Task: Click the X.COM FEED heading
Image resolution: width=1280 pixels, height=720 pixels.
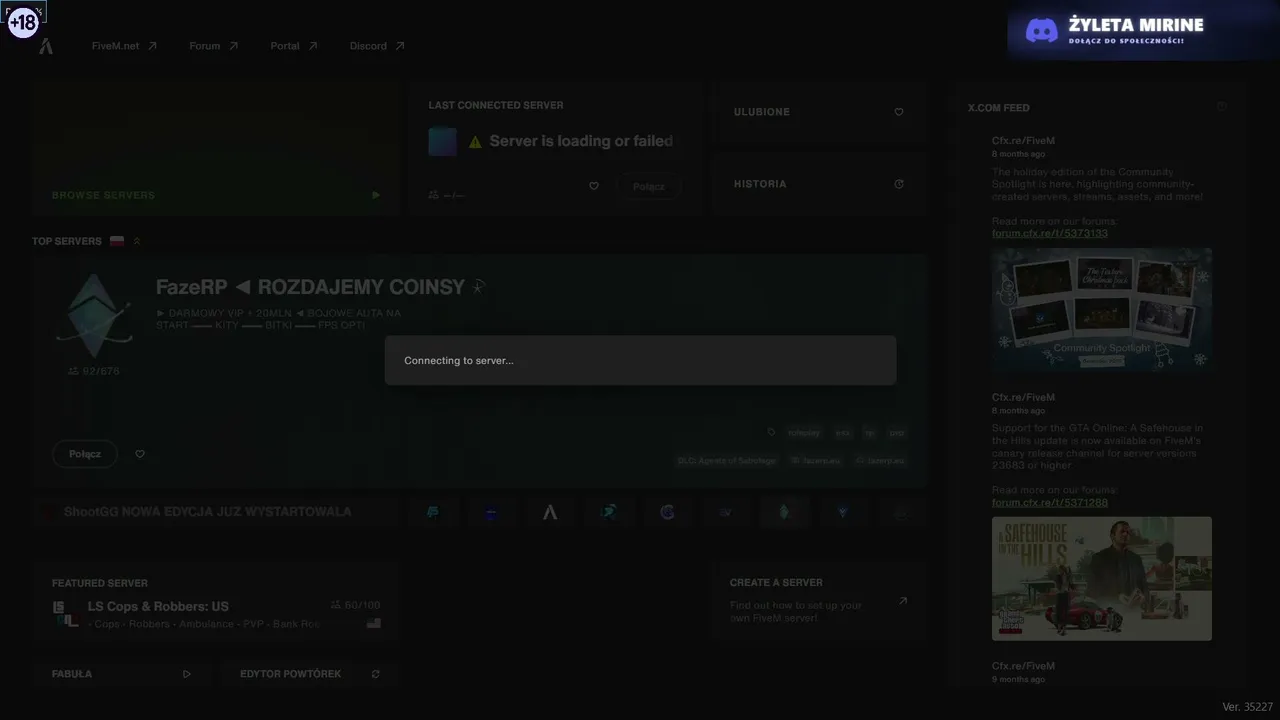Action: point(999,108)
